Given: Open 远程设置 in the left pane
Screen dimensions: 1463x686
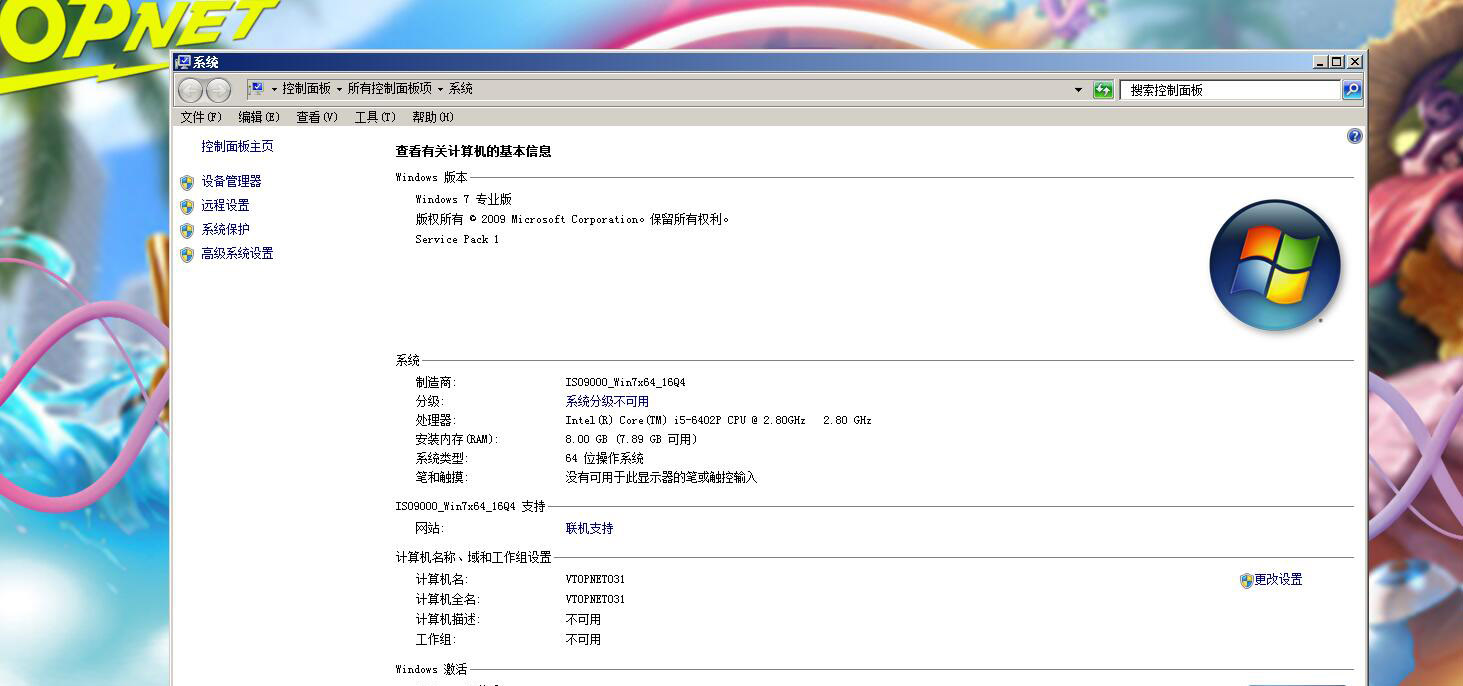Looking at the screenshot, I should (x=223, y=205).
